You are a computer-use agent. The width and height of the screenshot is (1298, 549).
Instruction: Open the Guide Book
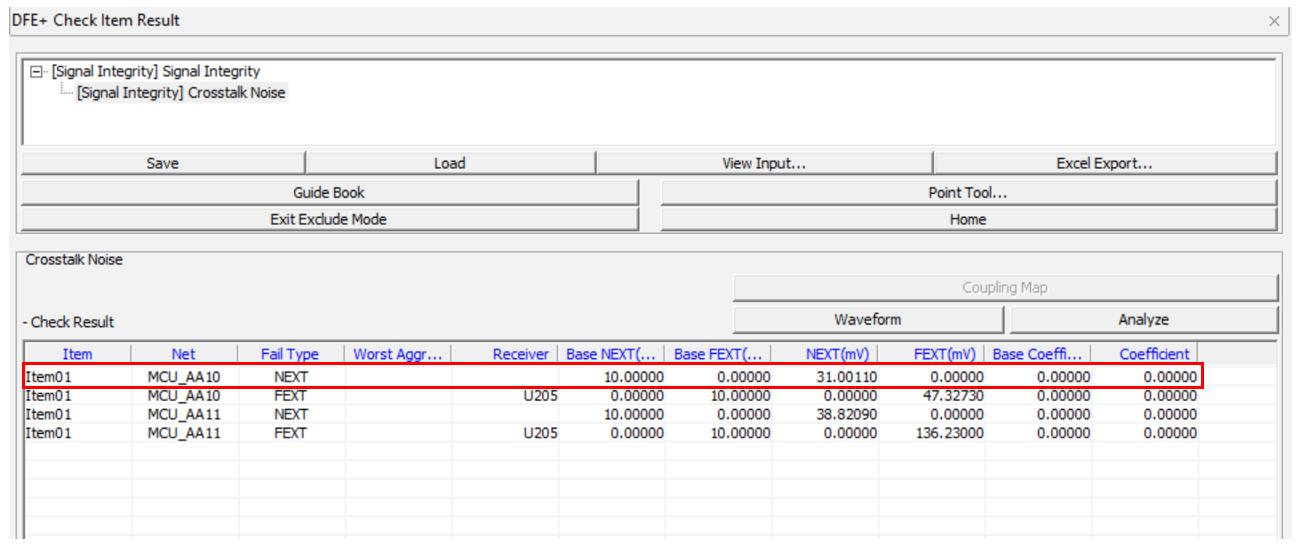(x=329, y=192)
